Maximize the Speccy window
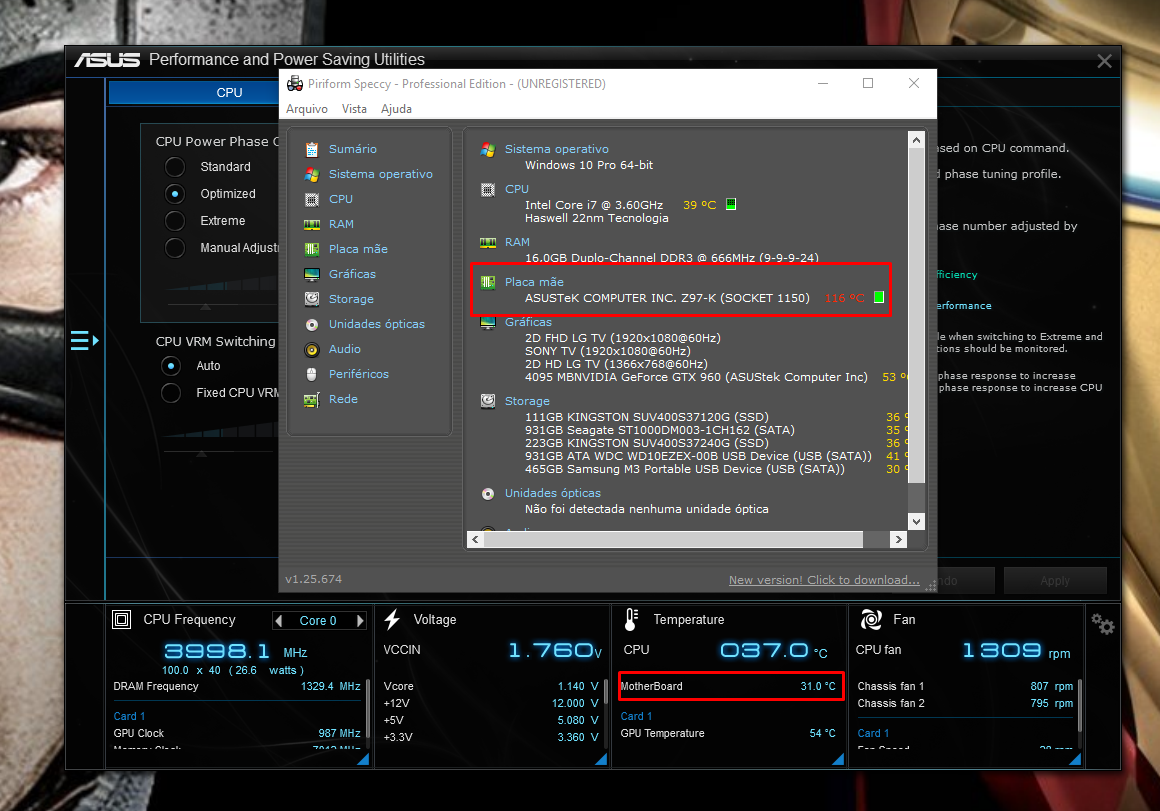The height and width of the screenshot is (811, 1160). (x=868, y=84)
